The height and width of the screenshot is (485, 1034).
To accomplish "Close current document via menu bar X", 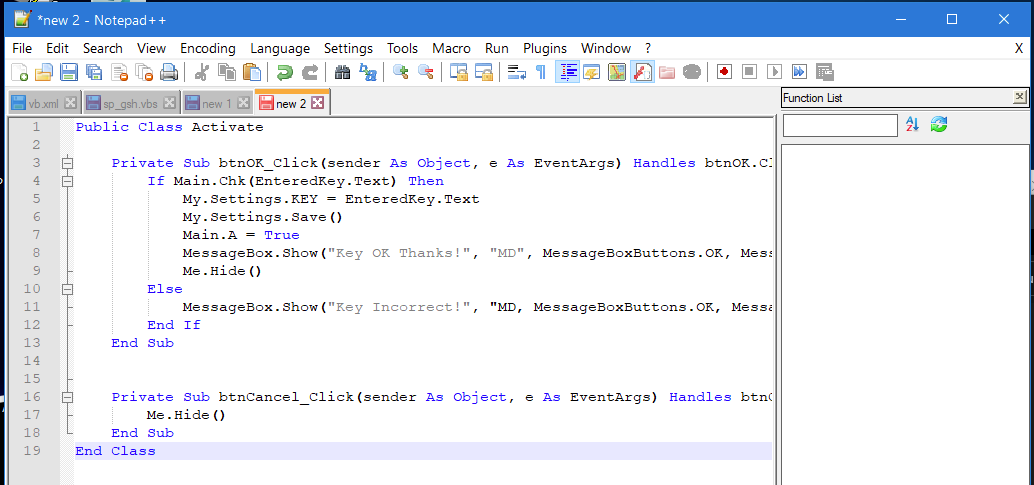I will (x=1019, y=48).
